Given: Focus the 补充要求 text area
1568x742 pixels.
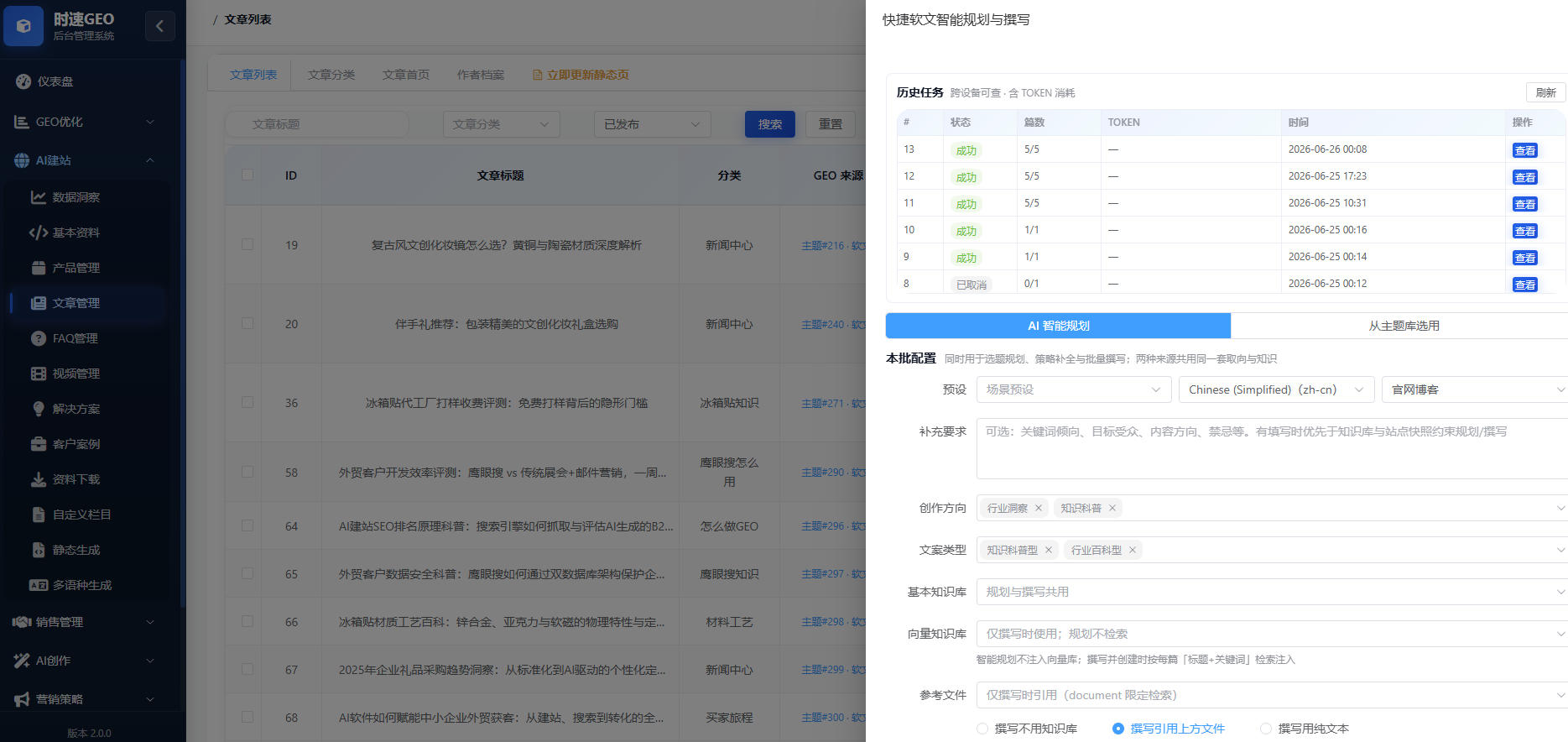Looking at the screenshot, I should coord(1272,449).
